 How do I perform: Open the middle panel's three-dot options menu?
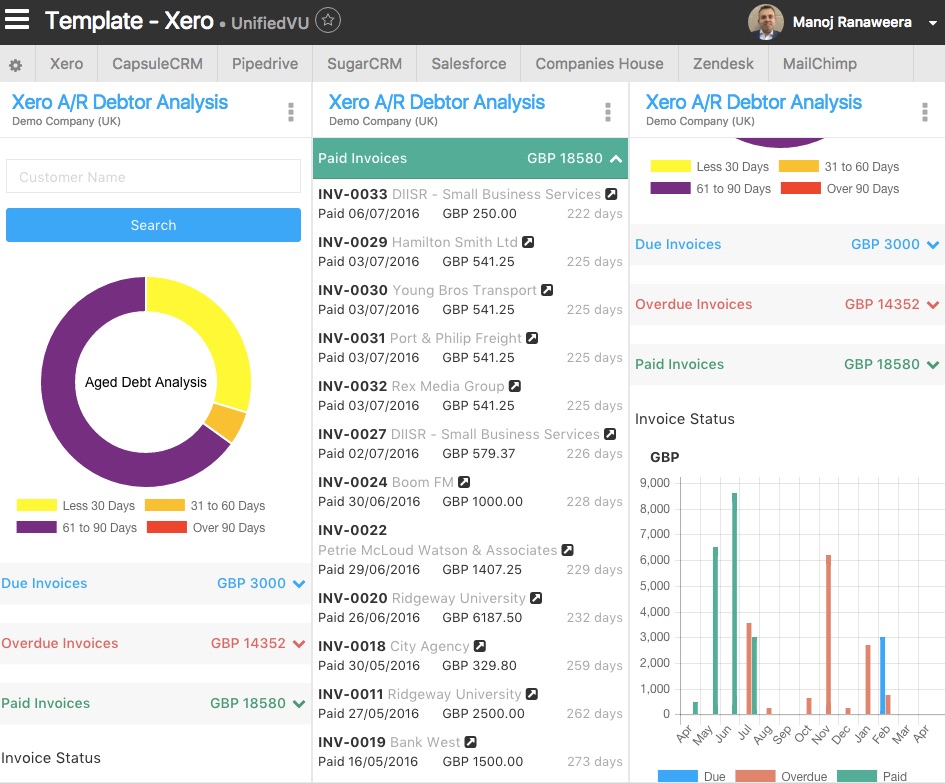608,112
